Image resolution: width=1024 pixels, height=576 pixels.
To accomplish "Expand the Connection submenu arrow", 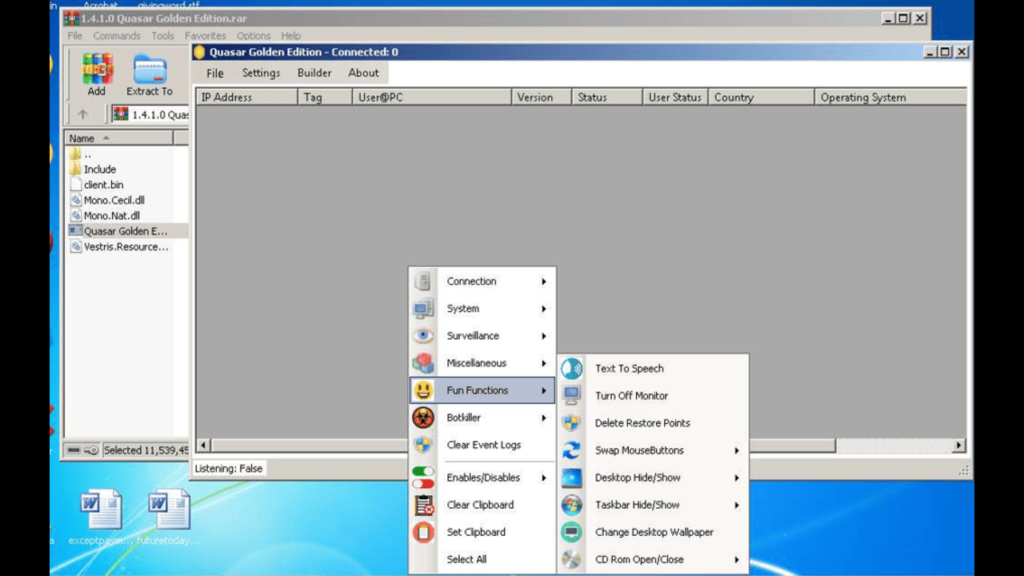I will [x=543, y=281].
